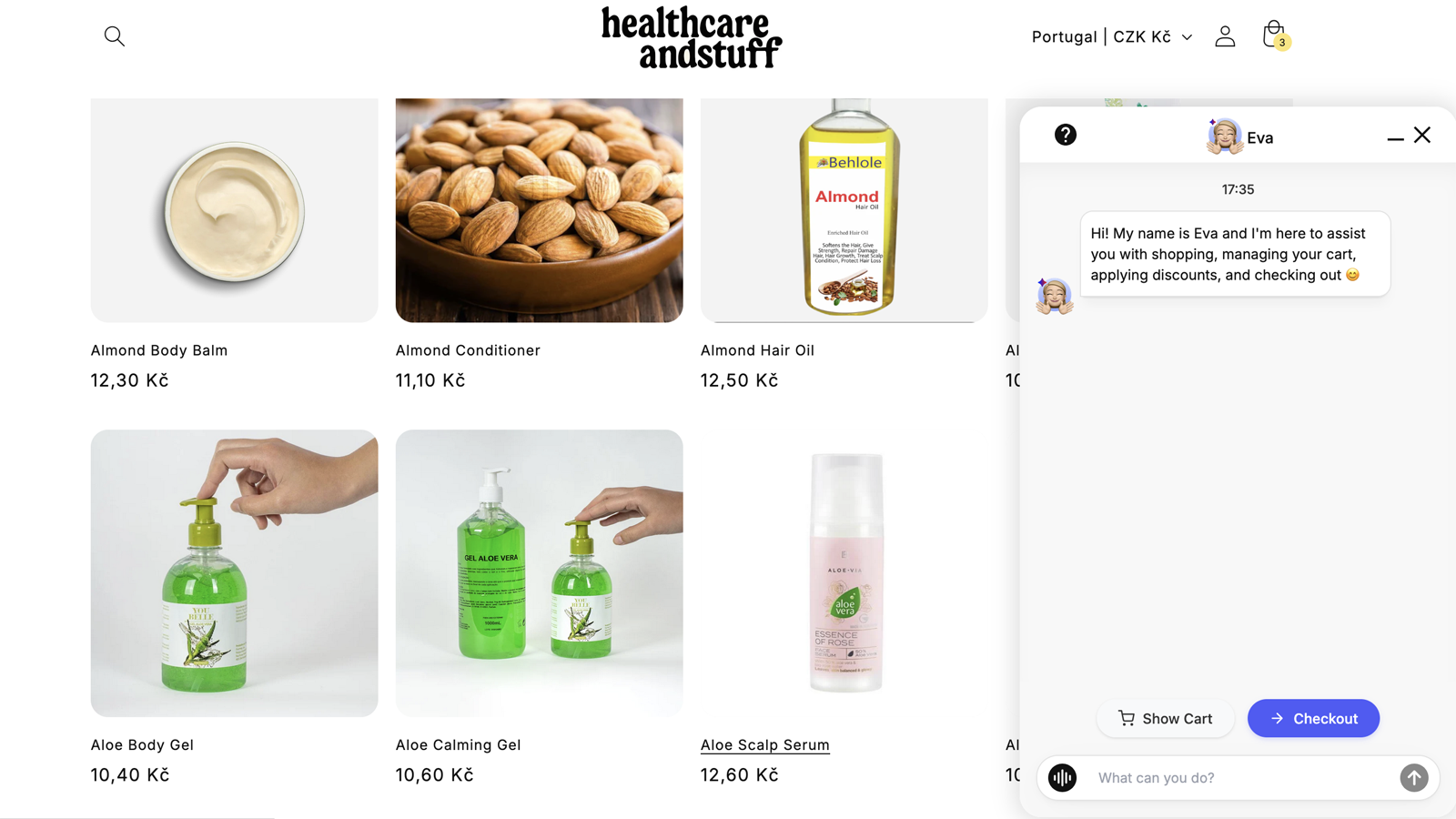The image size is (1456, 819).
Task: Open the user account icon
Action: point(1225,36)
